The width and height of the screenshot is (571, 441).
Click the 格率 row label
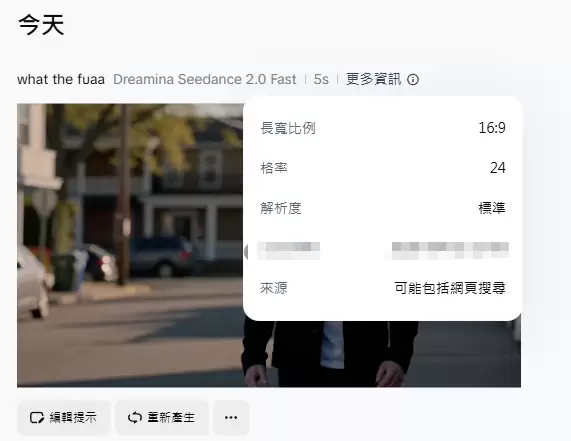click(274, 168)
